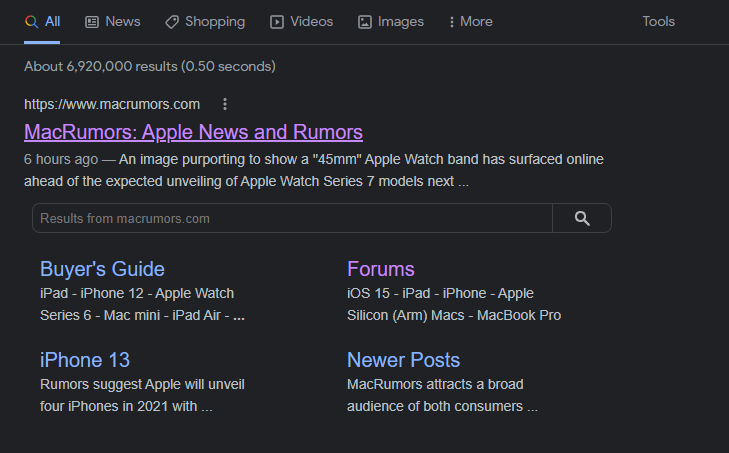The image size is (729, 453).
Task: Click the https://www.macrumors.com URL text
Action: point(112,104)
